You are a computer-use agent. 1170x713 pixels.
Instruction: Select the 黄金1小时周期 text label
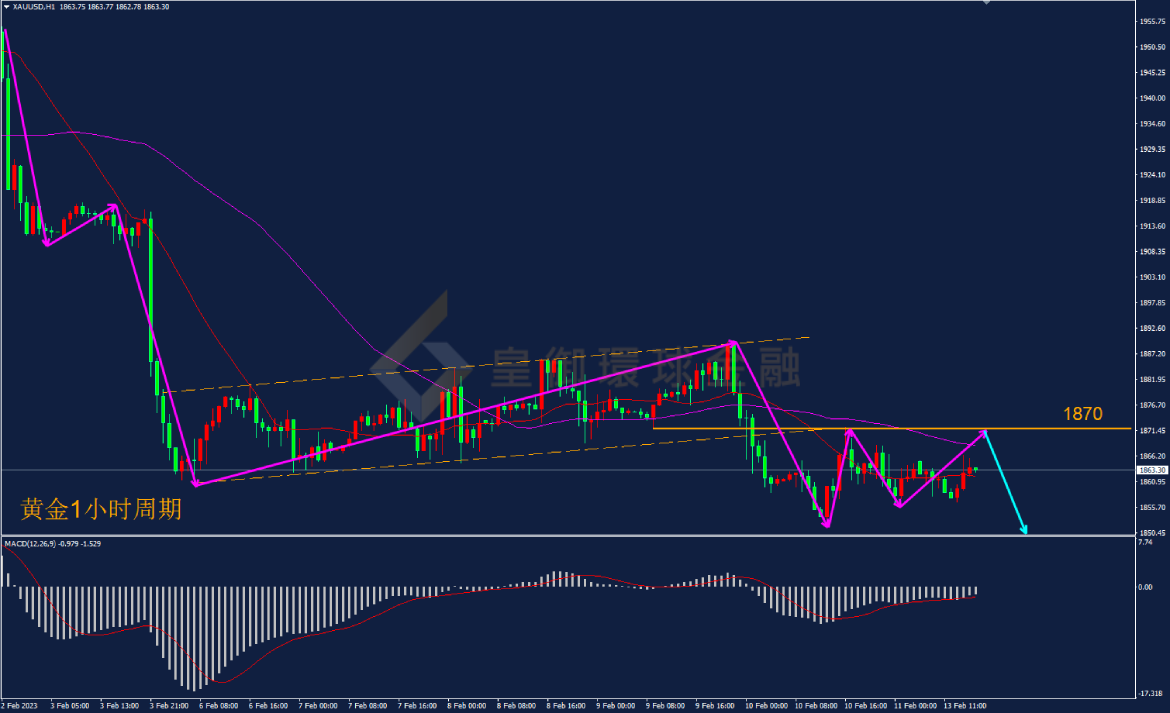(101, 509)
